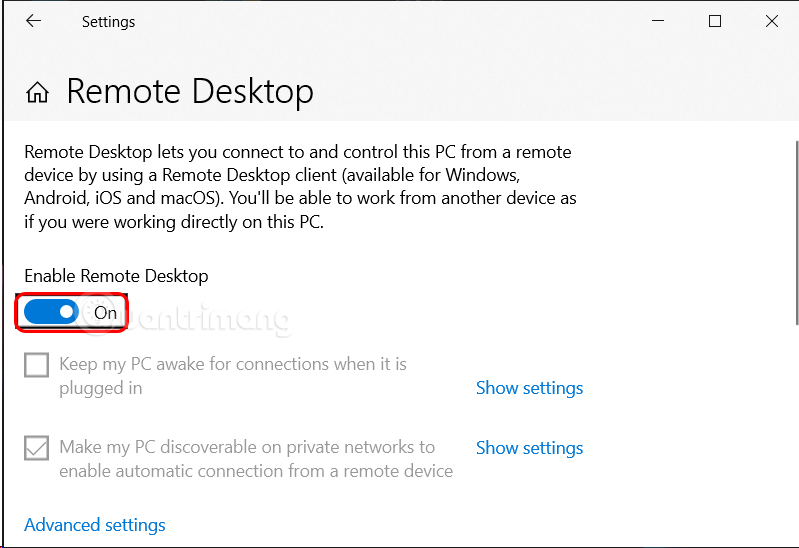Turn off the Enable Remote Desktop switch
This screenshot has width=799, height=548.
(x=51, y=312)
